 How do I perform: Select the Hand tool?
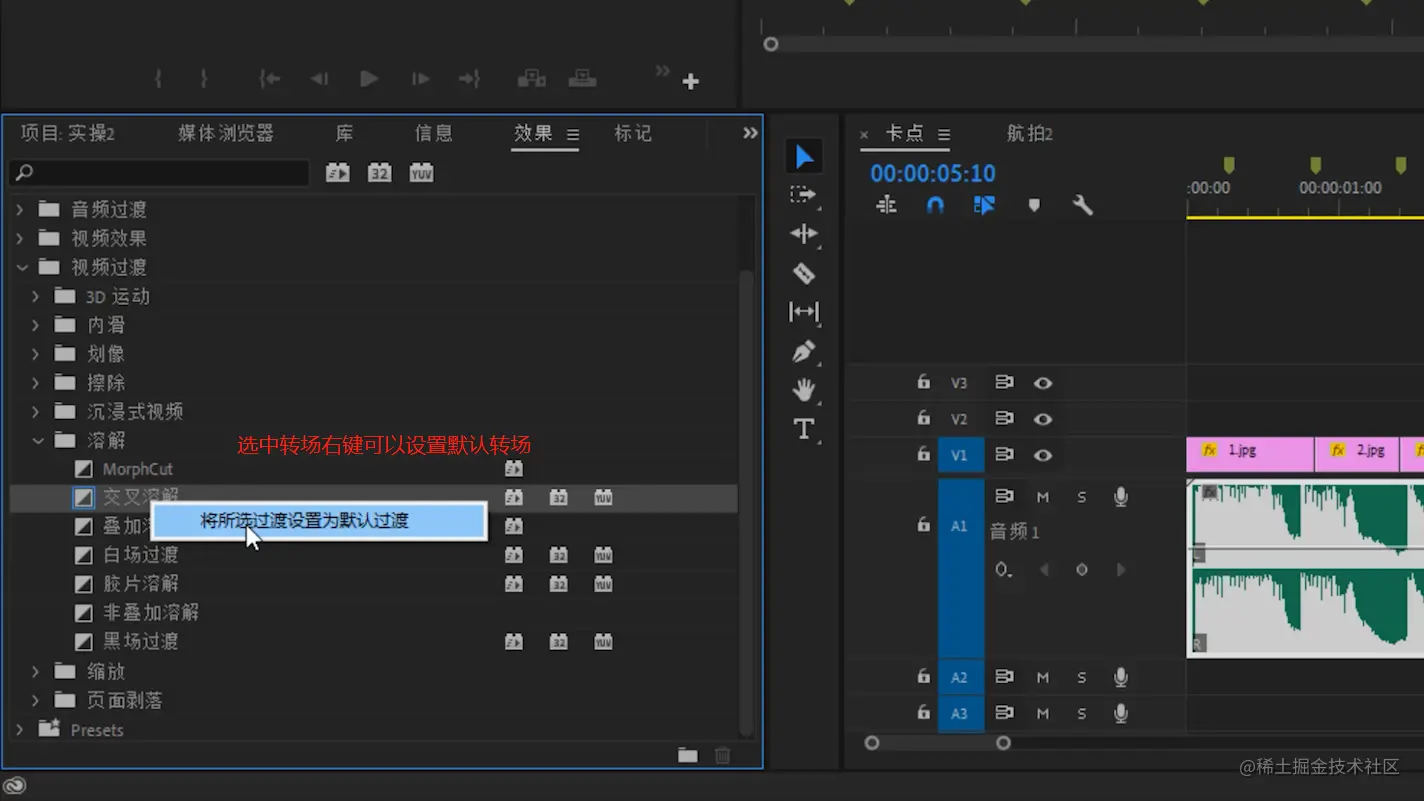804,390
